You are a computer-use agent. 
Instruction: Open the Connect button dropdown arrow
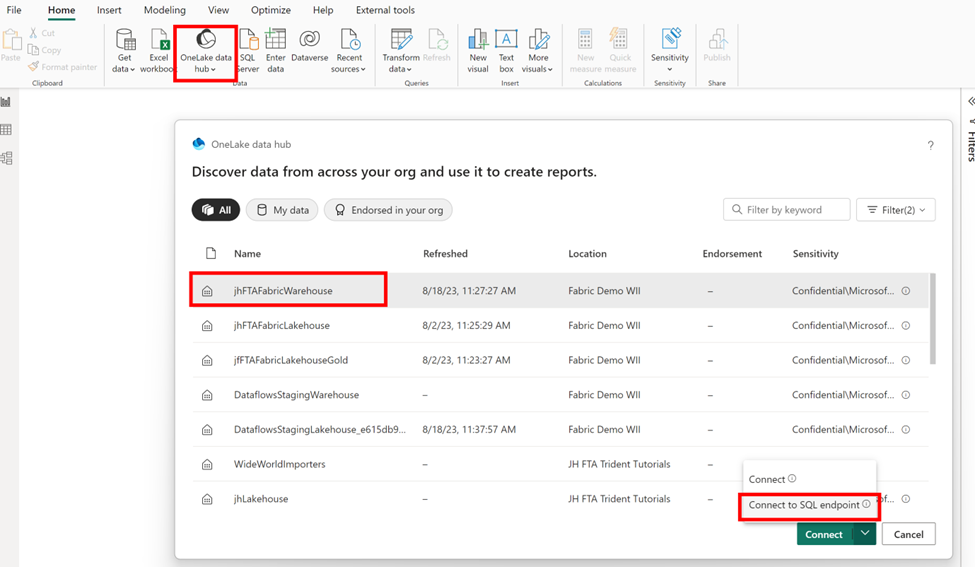pos(865,533)
